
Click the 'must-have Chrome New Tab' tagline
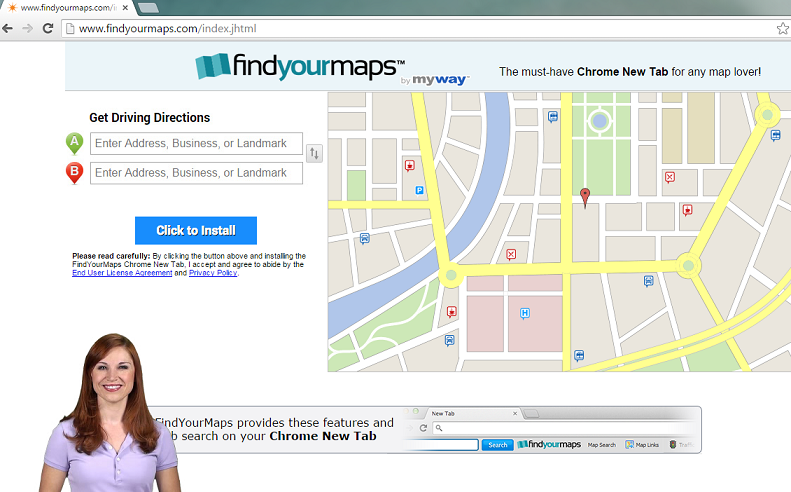point(630,72)
